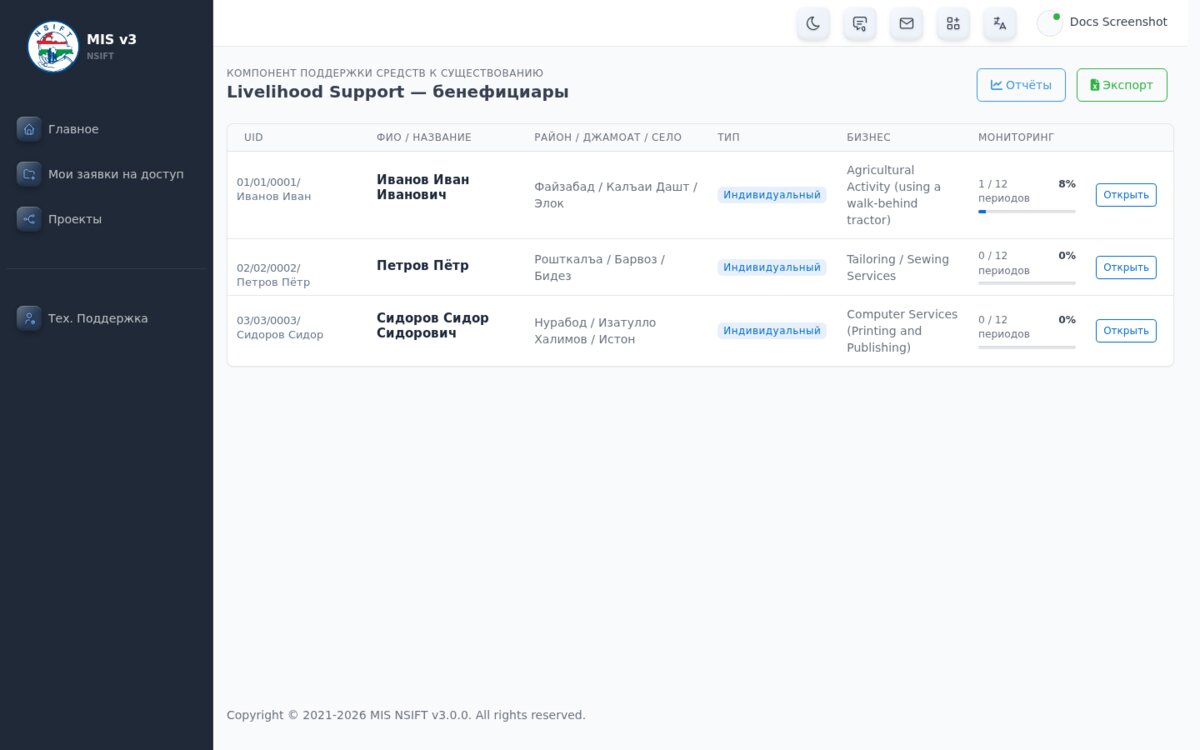
Task: Click UID 01/01/0001/ Иванов Иван
Action: [274, 189]
